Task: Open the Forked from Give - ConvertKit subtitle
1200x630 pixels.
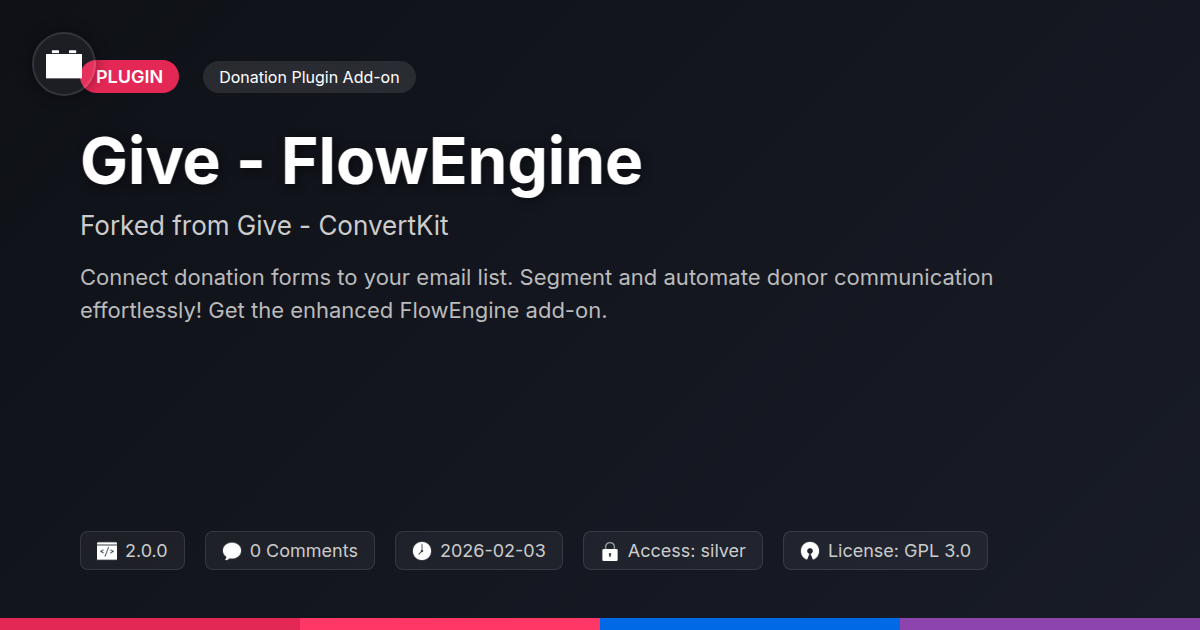Action: [x=264, y=226]
